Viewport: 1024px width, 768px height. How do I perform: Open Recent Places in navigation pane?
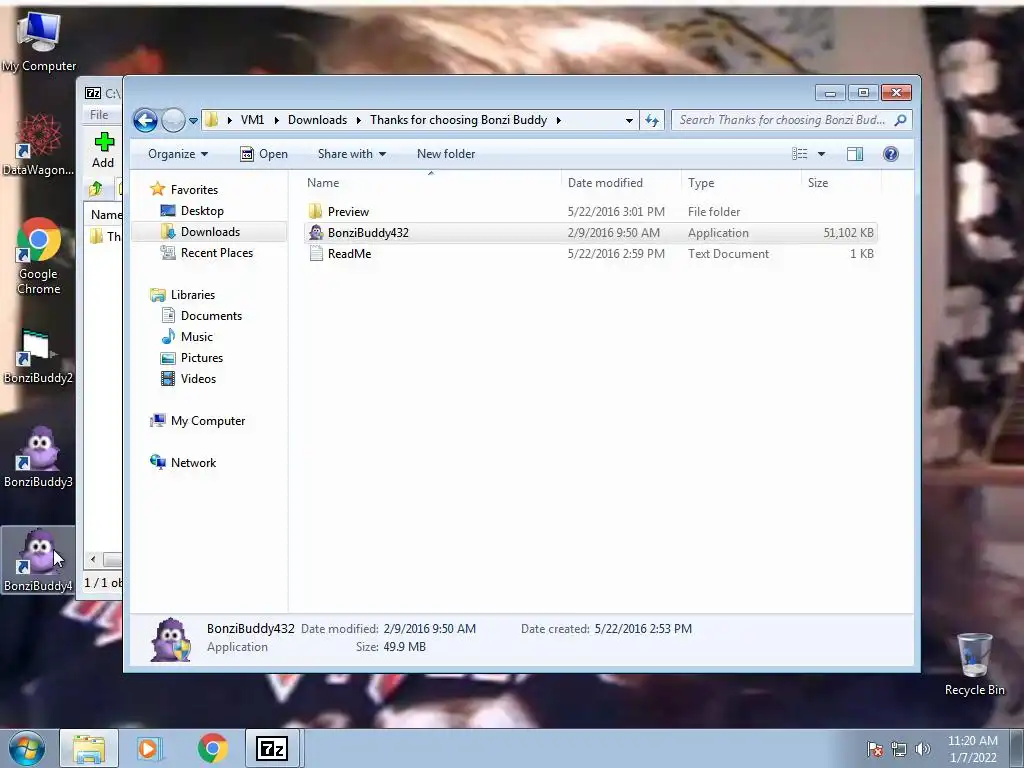click(x=217, y=253)
